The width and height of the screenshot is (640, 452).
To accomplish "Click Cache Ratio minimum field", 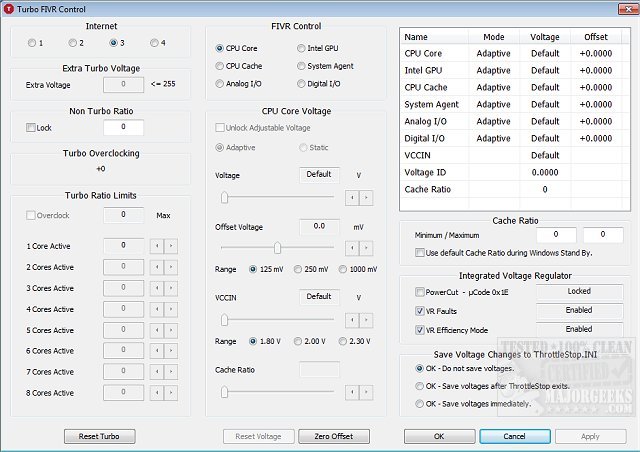I will pyautogui.click(x=556, y=234).
